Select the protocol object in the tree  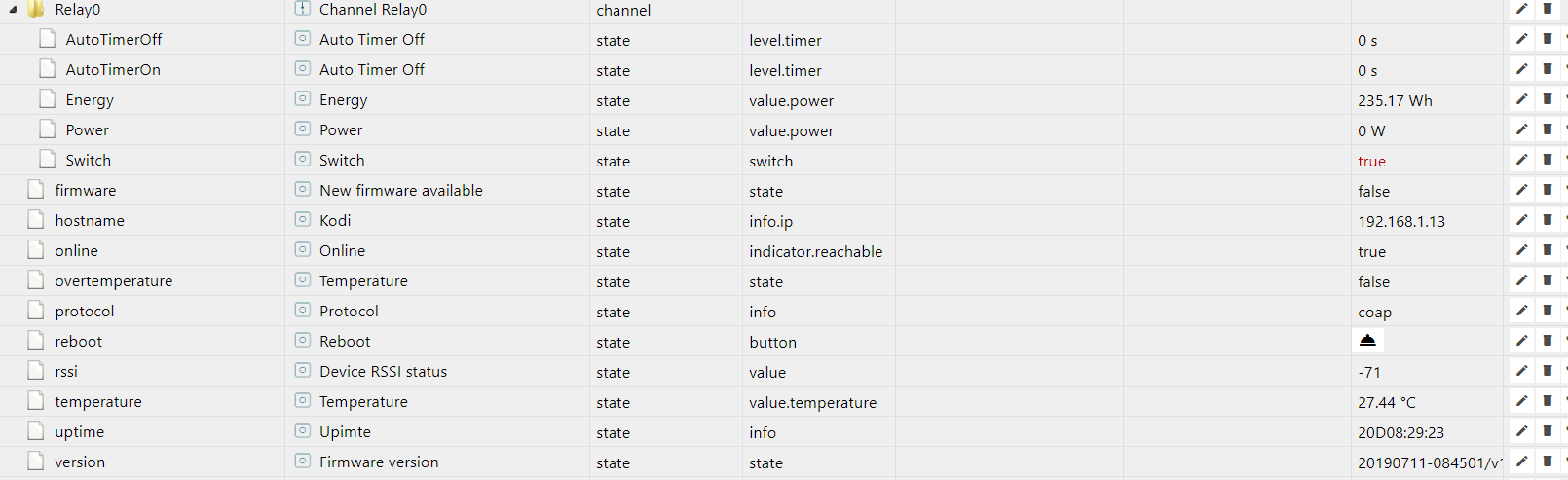tap(85, 312)
